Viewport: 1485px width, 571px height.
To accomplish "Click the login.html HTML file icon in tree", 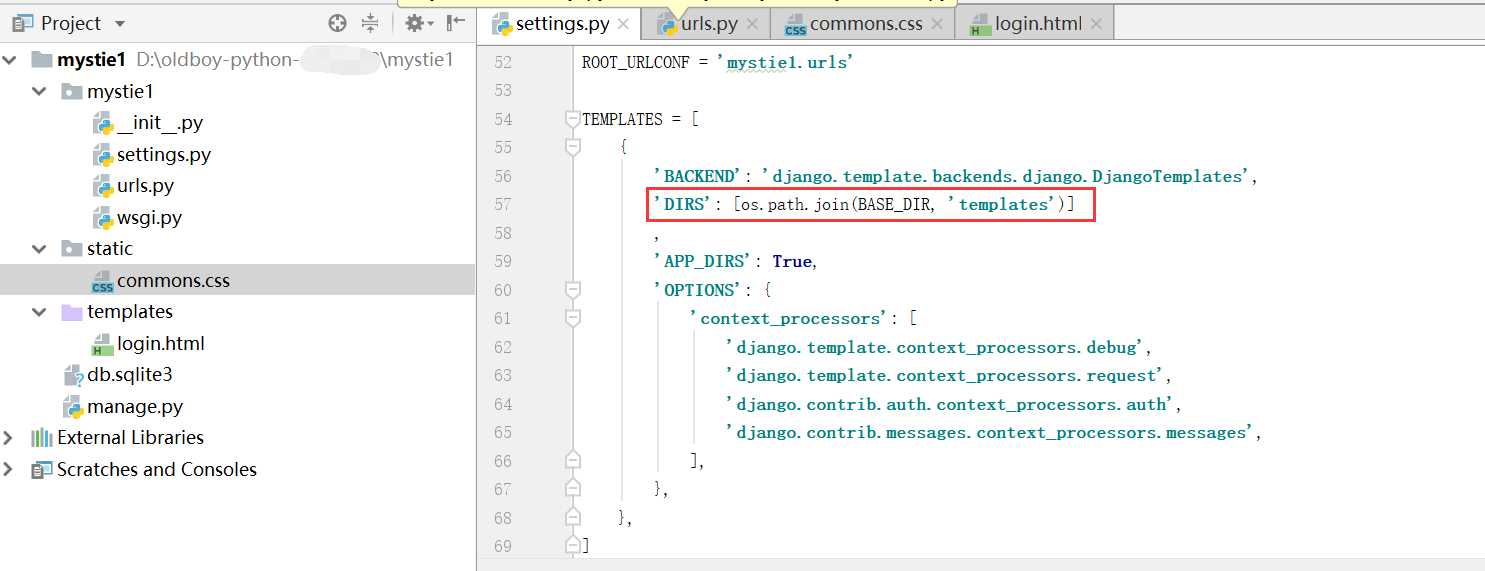I will pos(102,345).
